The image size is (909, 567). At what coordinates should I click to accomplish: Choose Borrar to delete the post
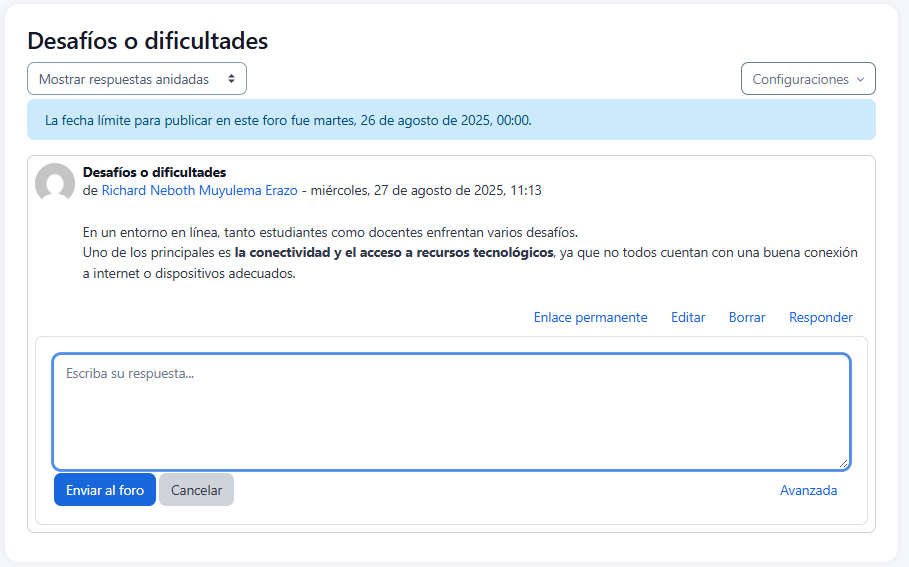[747, 317]
